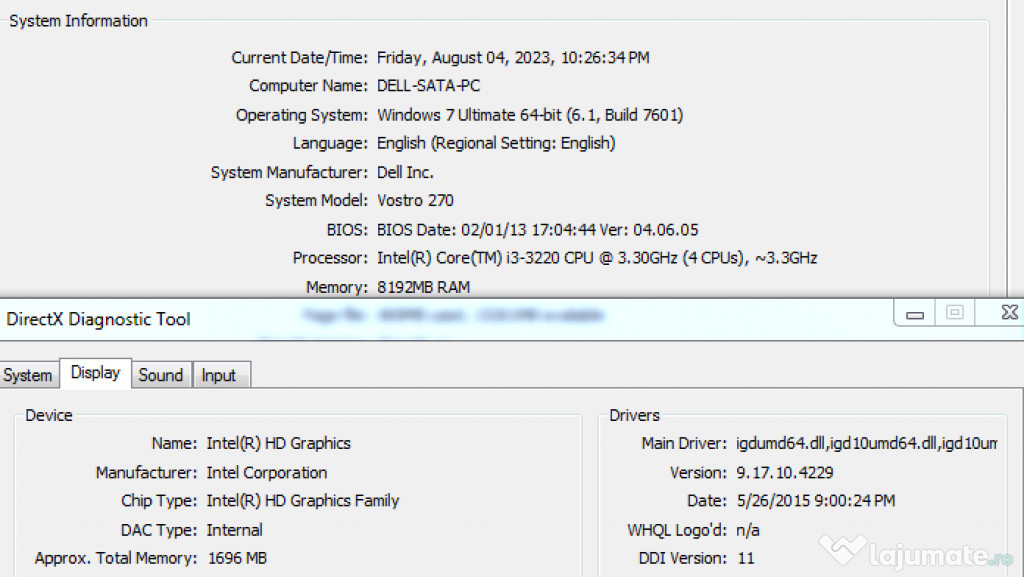Image resolution: width=1024 pixels, height=577 pixels.
Task: Click the disabled maximize button
Action: point(955,314)
